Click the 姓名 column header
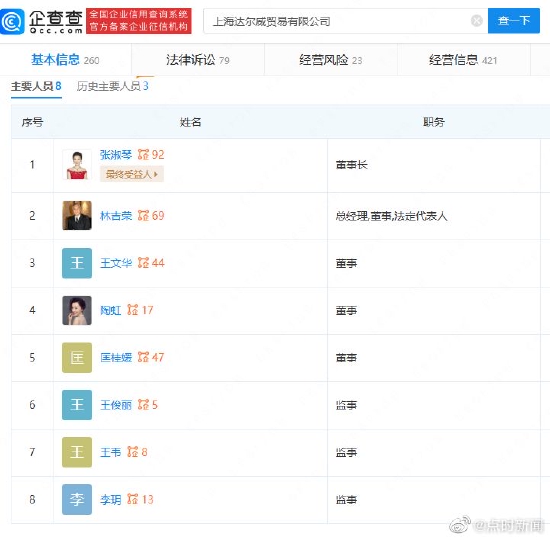The height and width of the screenshot is (540, 550). 190,122
